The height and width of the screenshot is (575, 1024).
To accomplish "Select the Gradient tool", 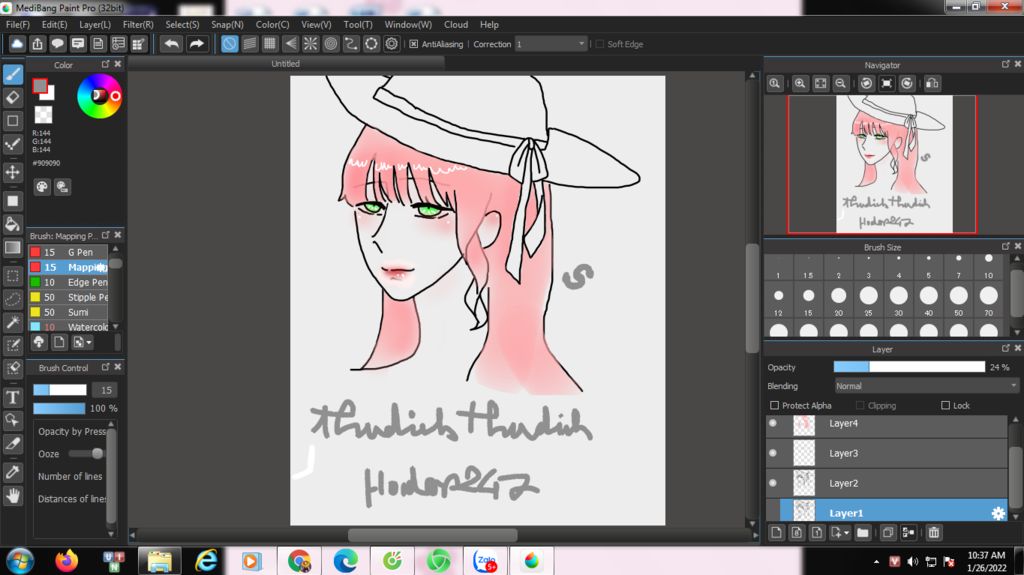I will tap(13, 248).
